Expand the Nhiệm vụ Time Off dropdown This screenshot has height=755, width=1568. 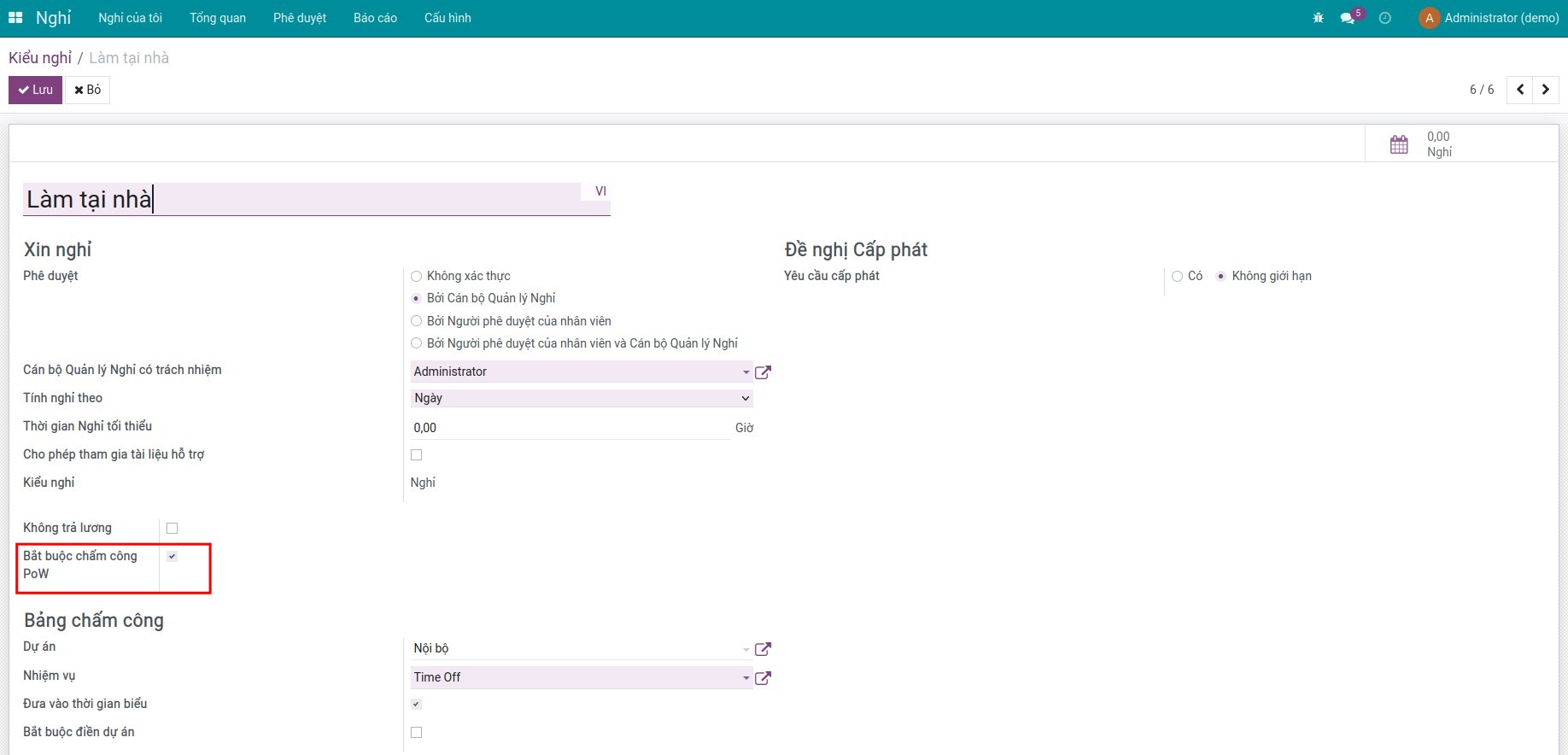(581, 677)
